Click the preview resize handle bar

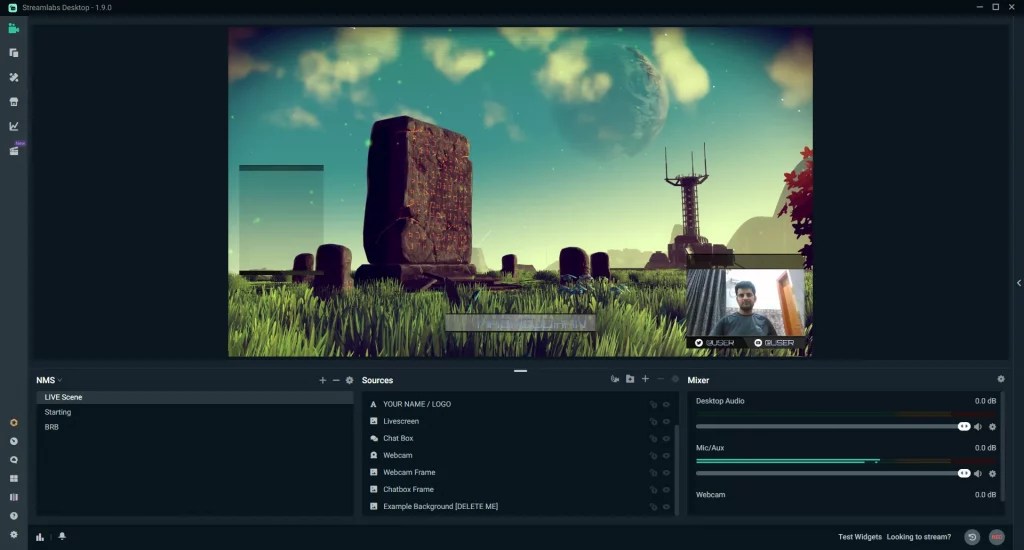[520, 371]
